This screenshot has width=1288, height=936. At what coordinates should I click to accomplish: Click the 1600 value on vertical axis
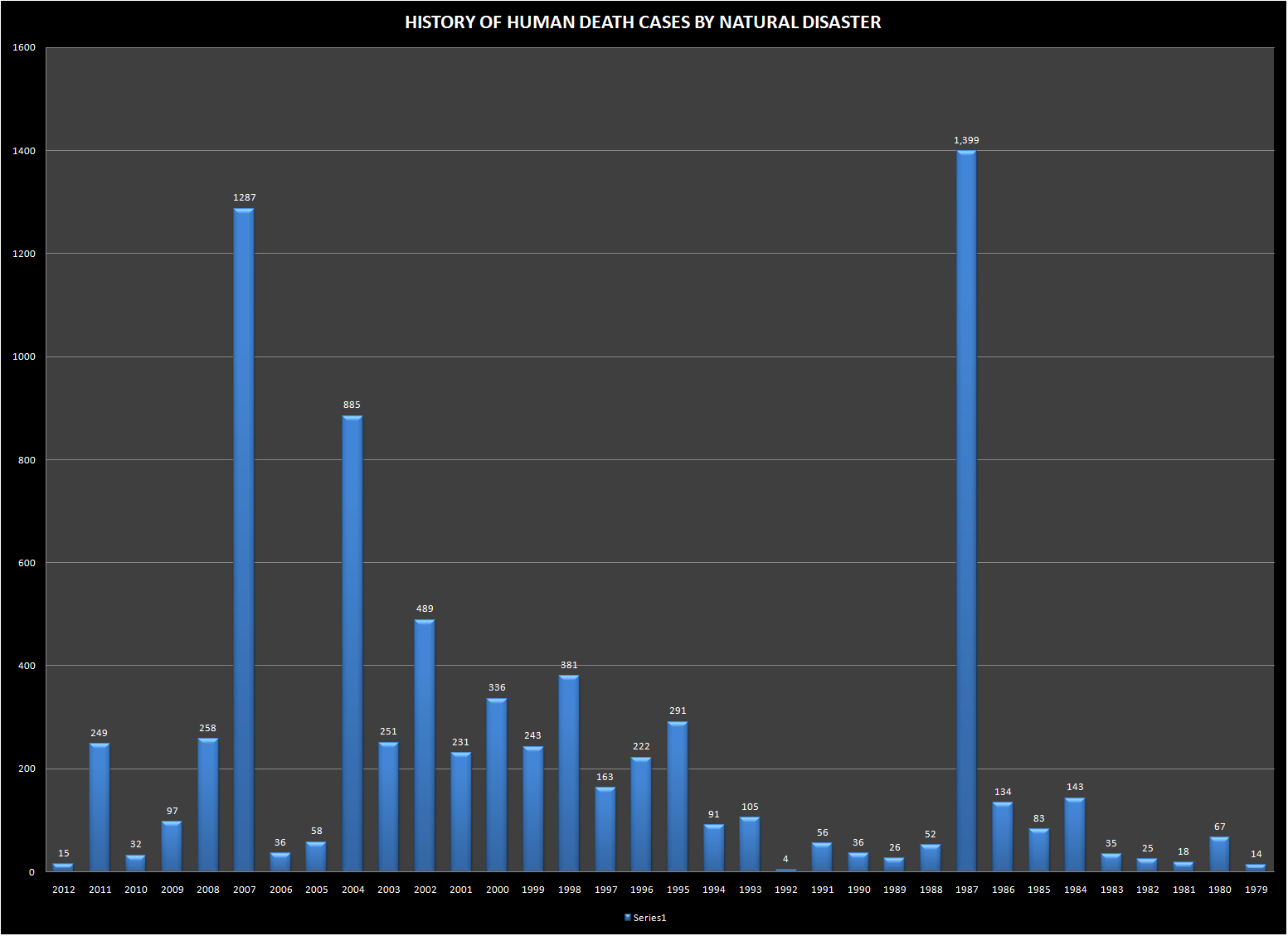click(x=24, y=47)
